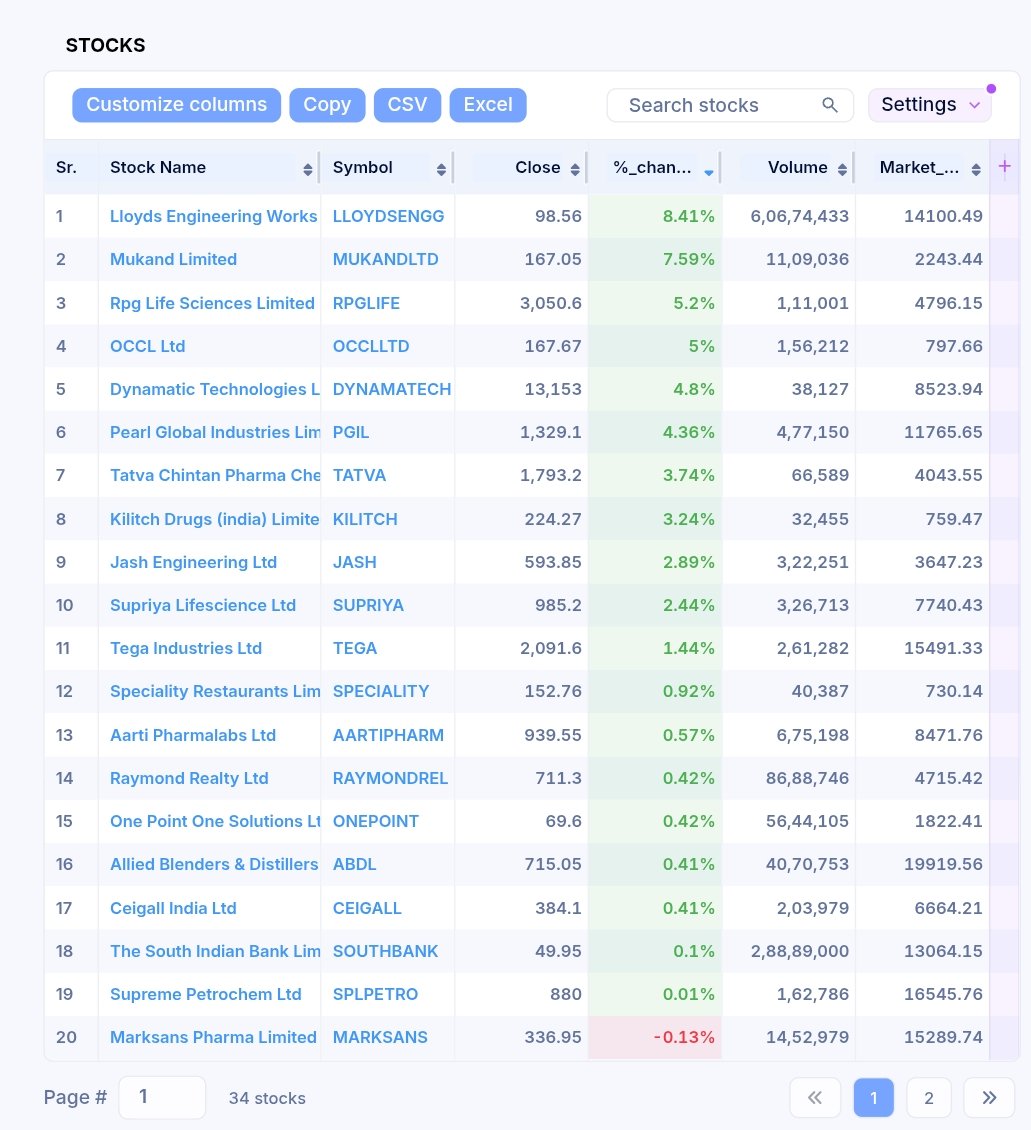Click the RPGLIFE symbol link
The height and width of the screenshot is (1130, 1031).
[366, 303]
